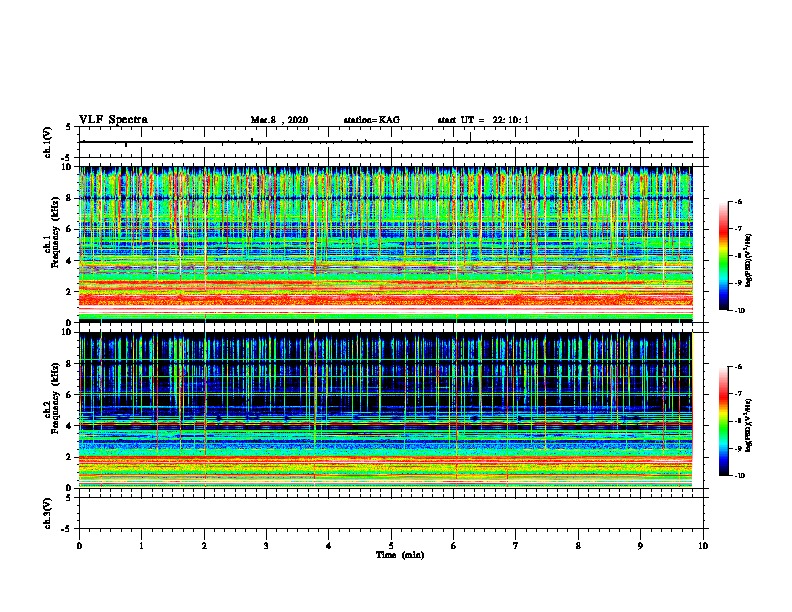Screen dimensions: 792x612
Task: Click the "4" kHz tick on ch.1 spectrogram
Action: (69, 261)
